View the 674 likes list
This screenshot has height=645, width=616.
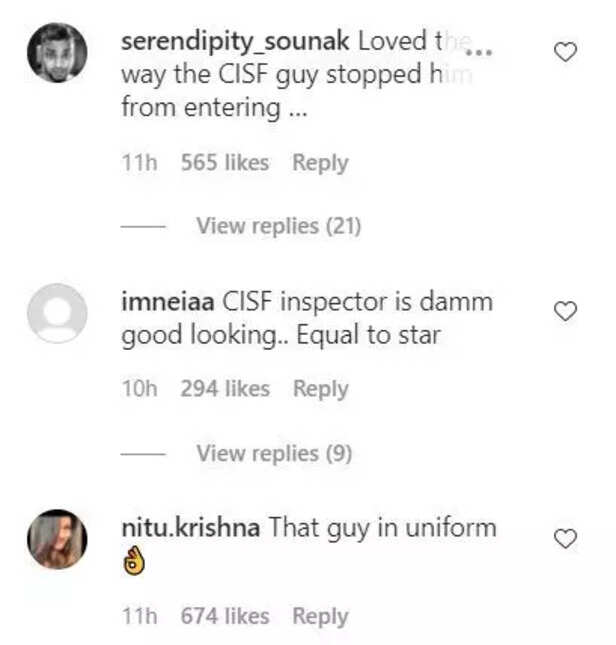(x=224, y=616)
